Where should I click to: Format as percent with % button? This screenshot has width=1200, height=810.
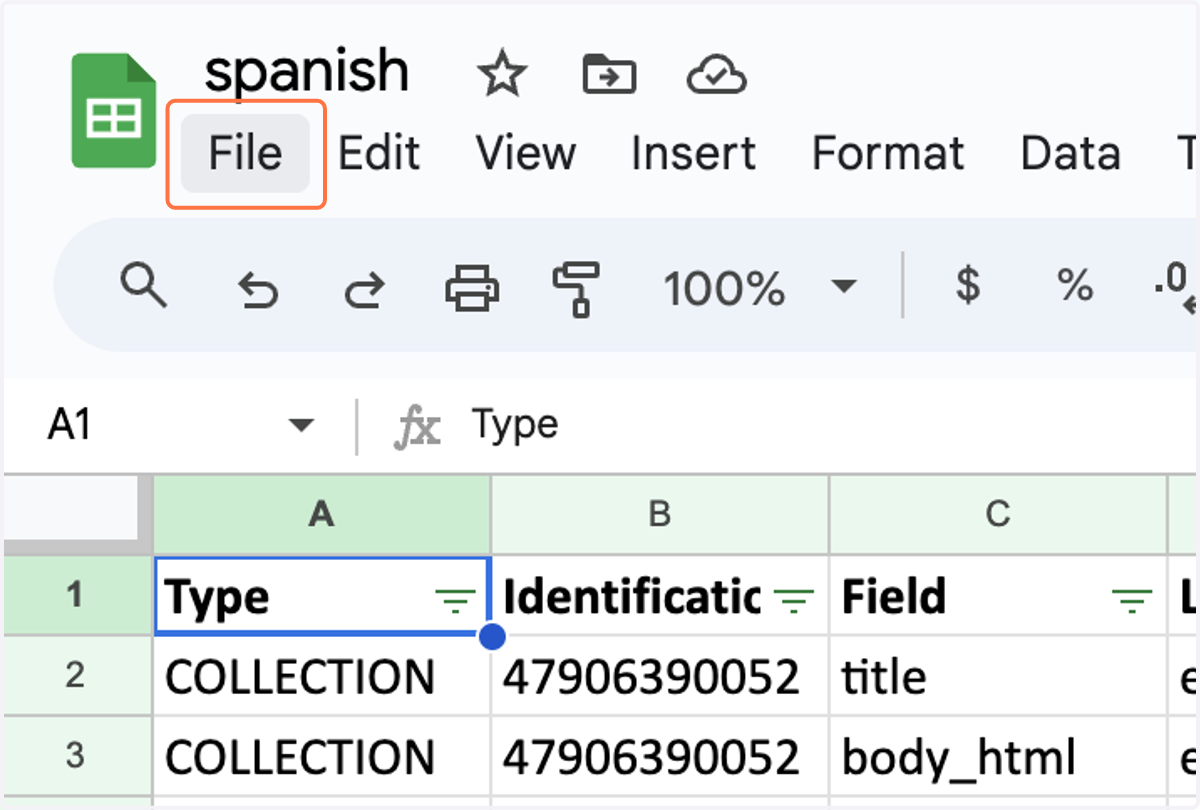coord(1075,286)
